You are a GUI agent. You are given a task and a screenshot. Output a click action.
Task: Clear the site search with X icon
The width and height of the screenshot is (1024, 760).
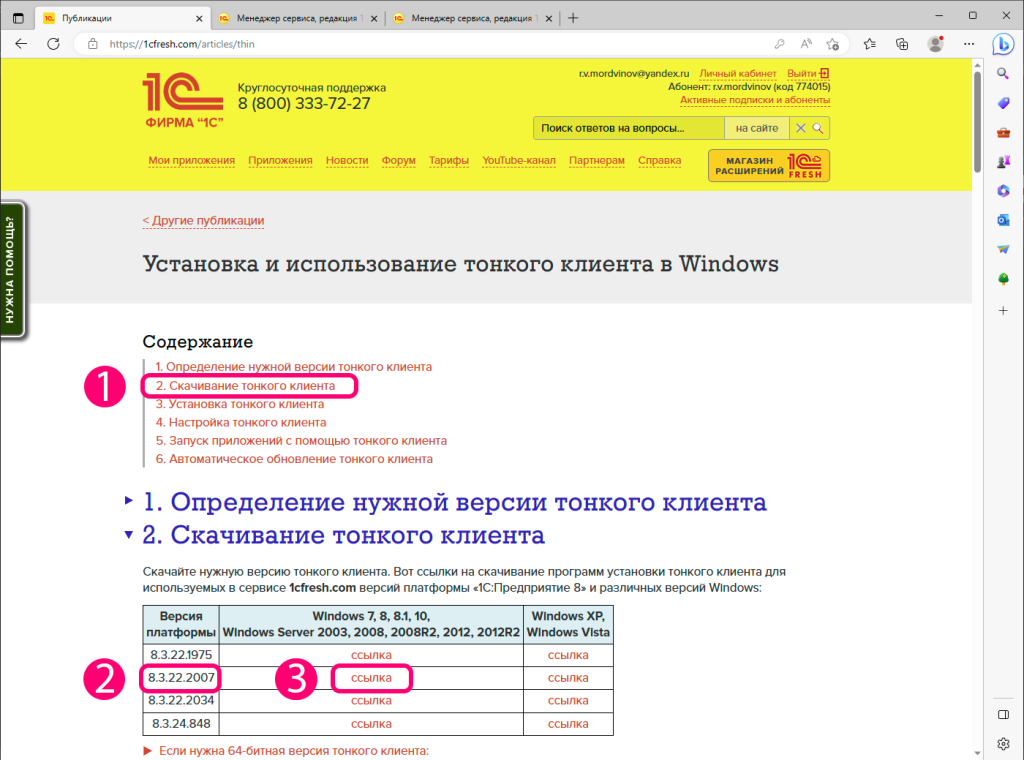(x=800, y=128)
